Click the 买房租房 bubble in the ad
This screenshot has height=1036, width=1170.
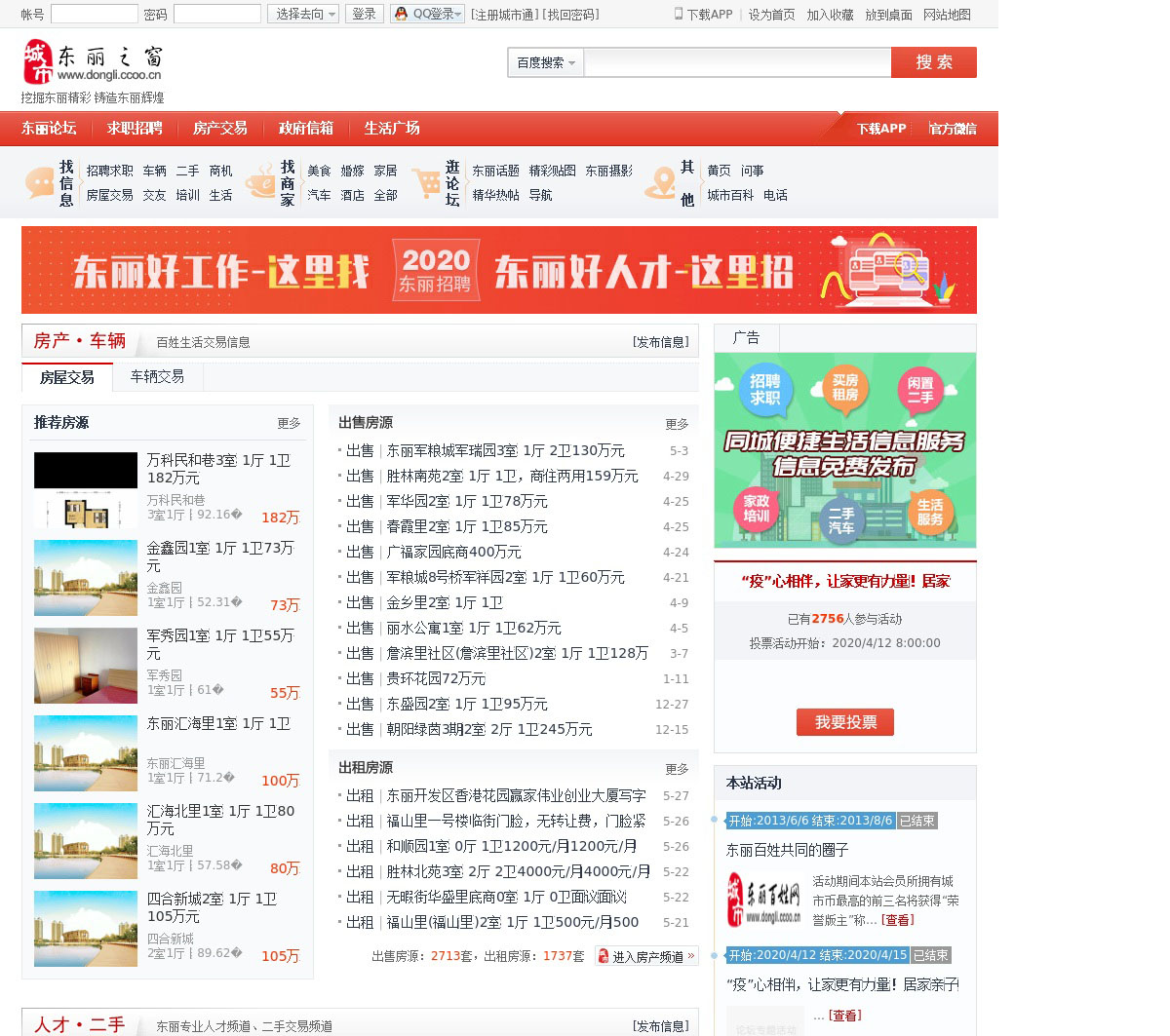tap(845, 388)
